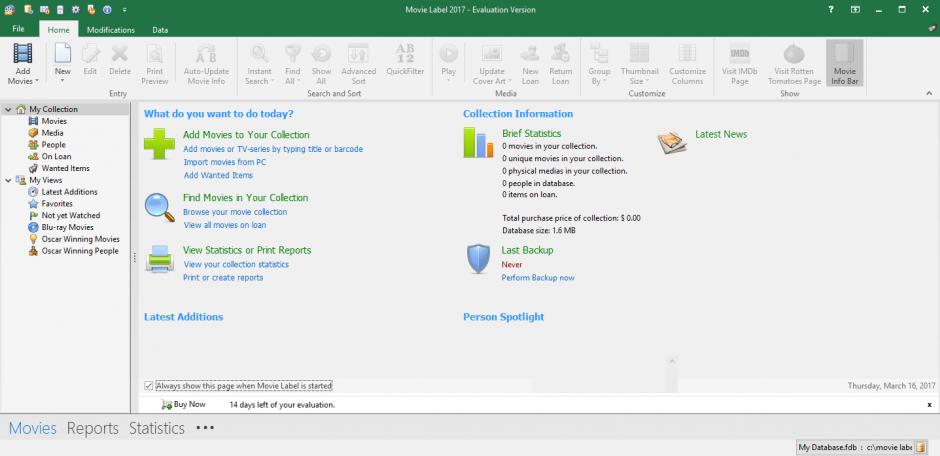The image size is (940, 456).
Task: Open Customize Columns tool
Action: coord(687,64)
